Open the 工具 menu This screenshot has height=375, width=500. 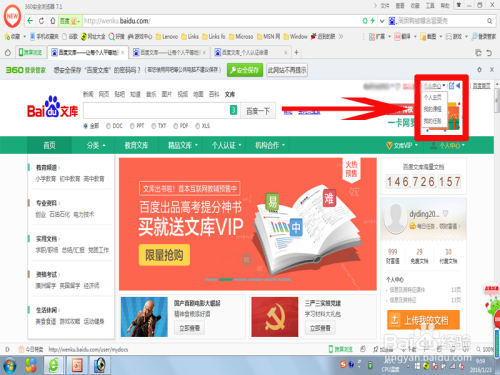(430, 6)
